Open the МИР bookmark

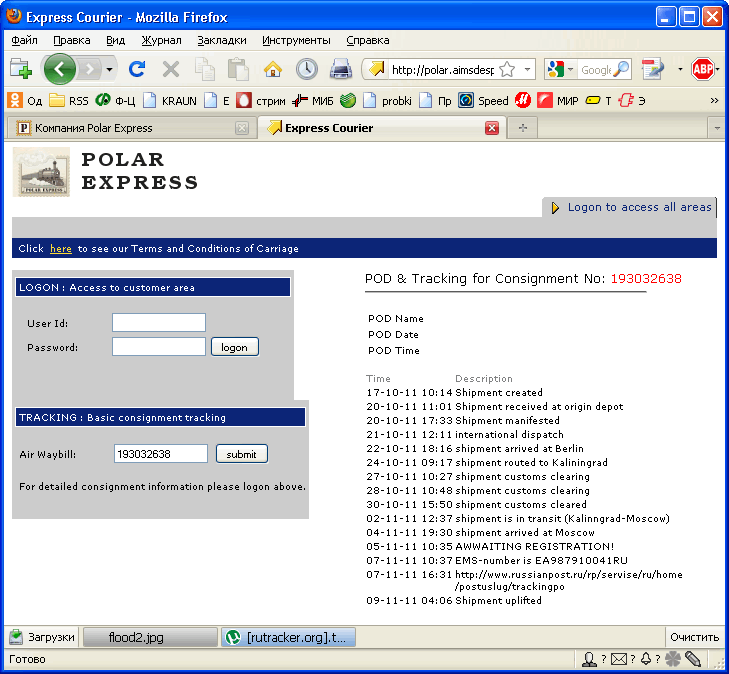pyautogui.click(x=558, y=100)
